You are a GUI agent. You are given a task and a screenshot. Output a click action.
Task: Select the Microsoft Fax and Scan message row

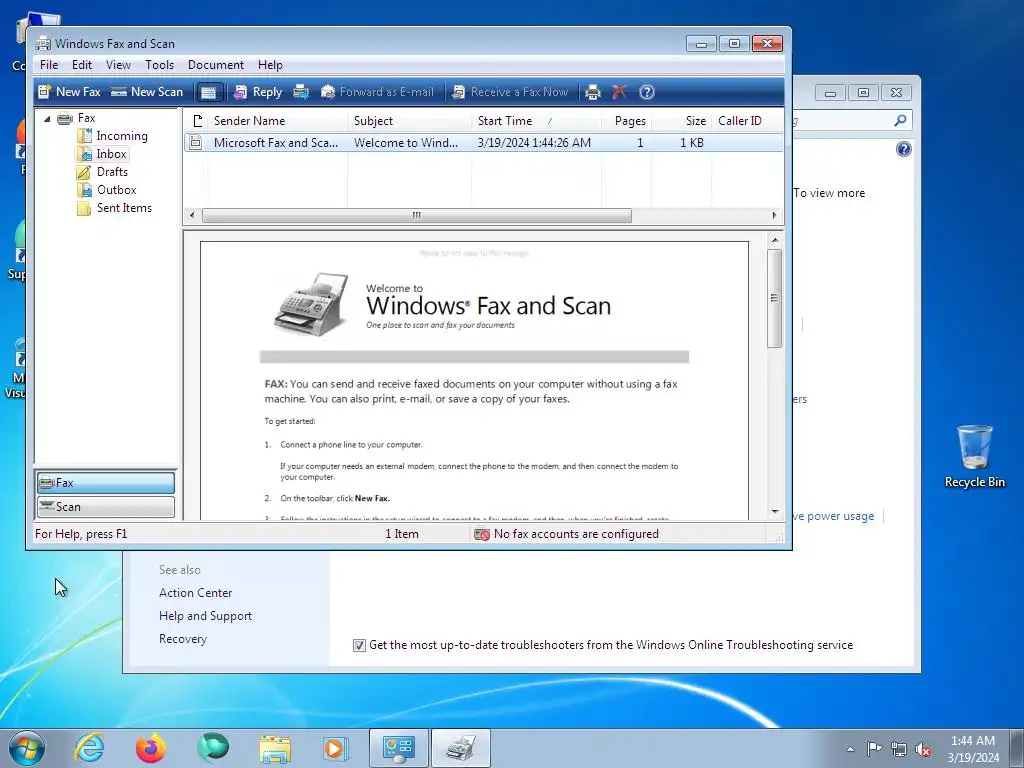483,142
